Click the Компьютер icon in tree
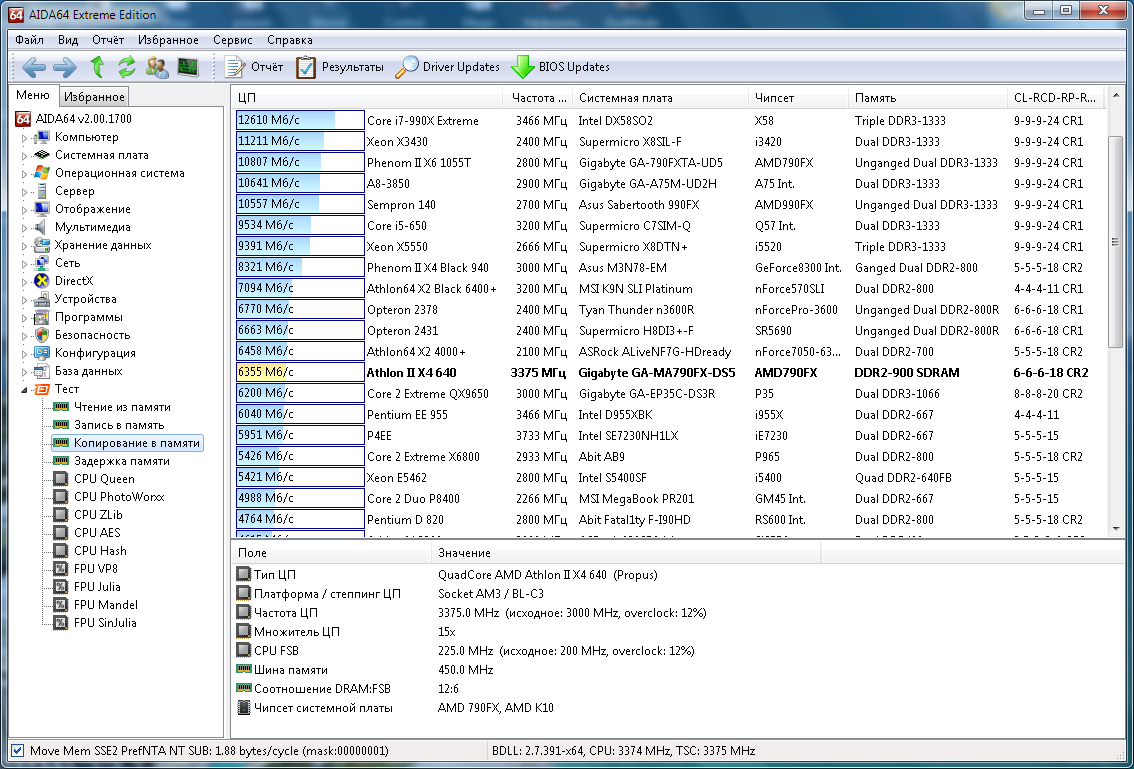Screen dimensions: 1134x769 42,137
